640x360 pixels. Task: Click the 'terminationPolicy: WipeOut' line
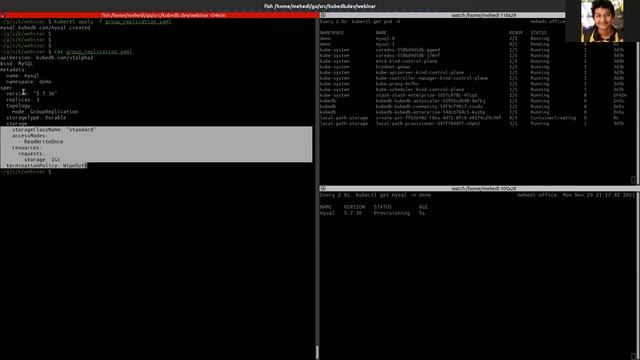coord(47,166)
